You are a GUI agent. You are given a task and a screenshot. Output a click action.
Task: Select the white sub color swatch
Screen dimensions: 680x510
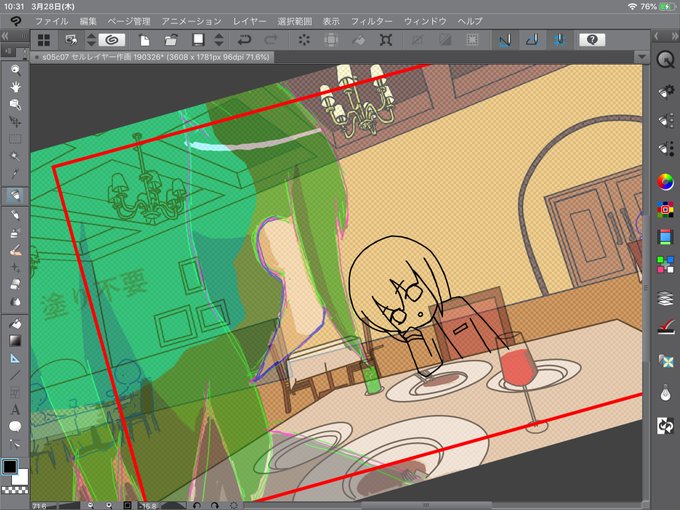tap(20, 477)
